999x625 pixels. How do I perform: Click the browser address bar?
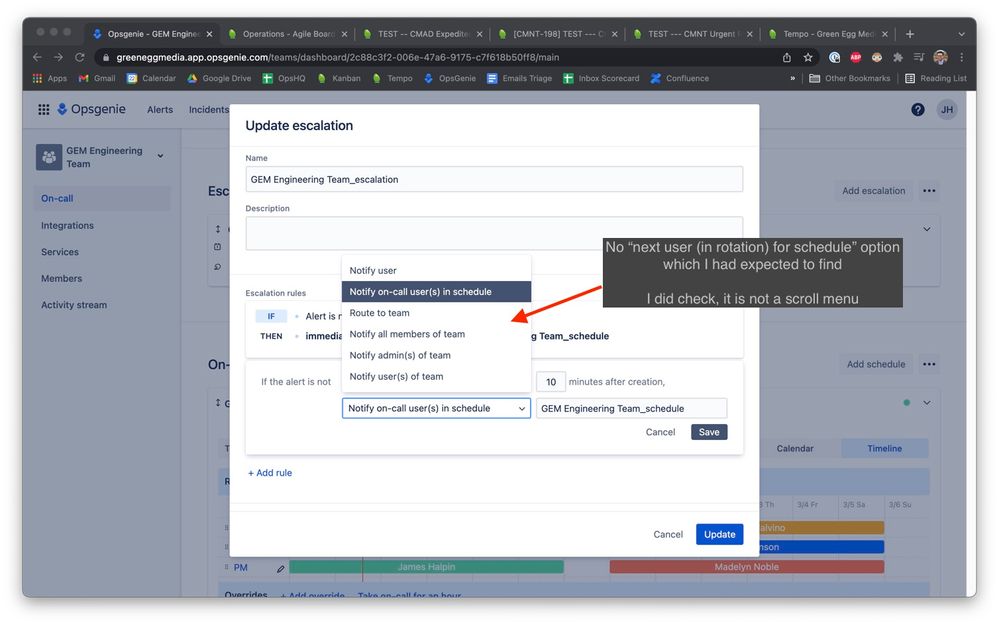[440, 57]
